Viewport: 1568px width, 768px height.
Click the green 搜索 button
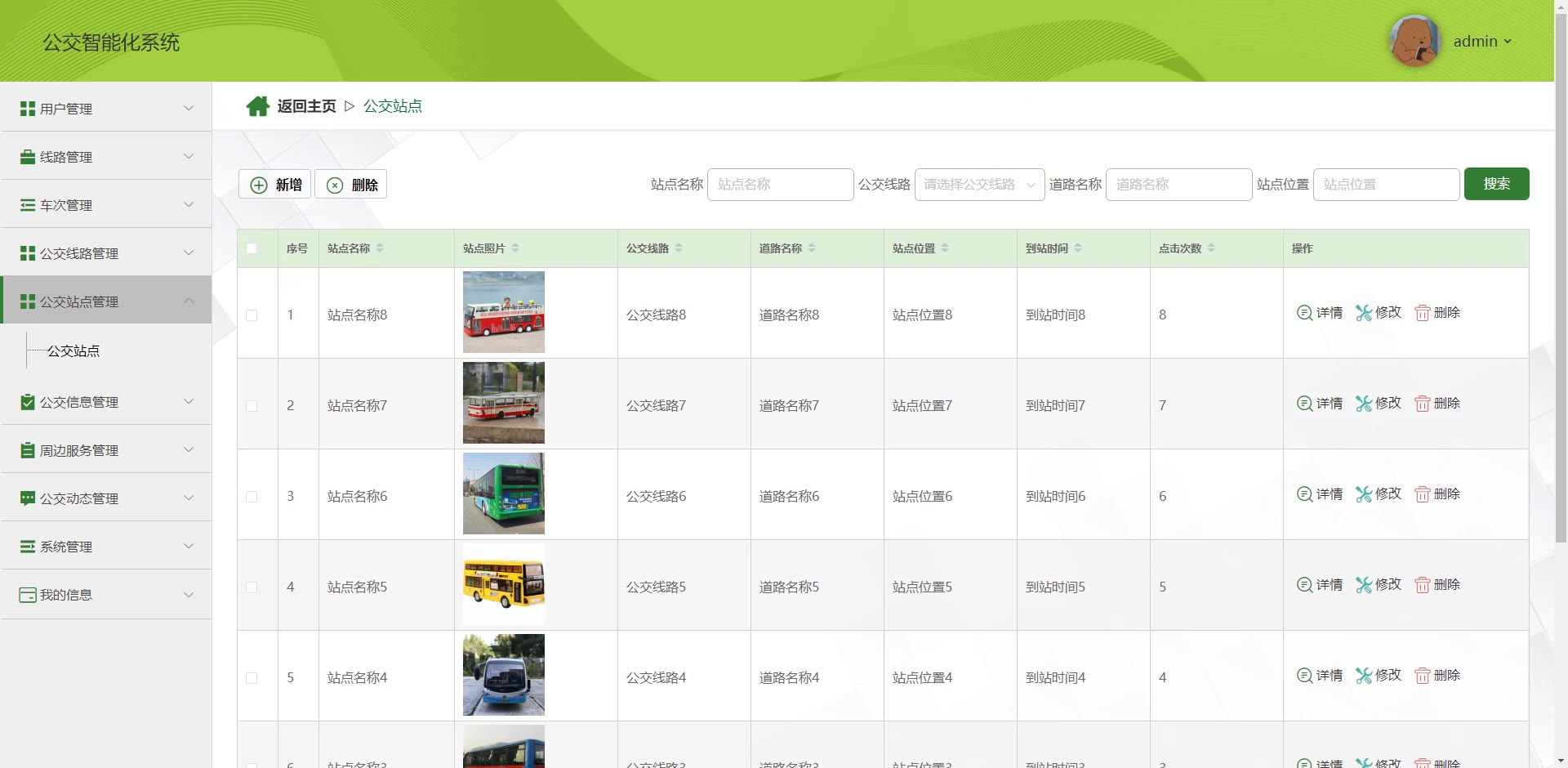point(1496,184)
